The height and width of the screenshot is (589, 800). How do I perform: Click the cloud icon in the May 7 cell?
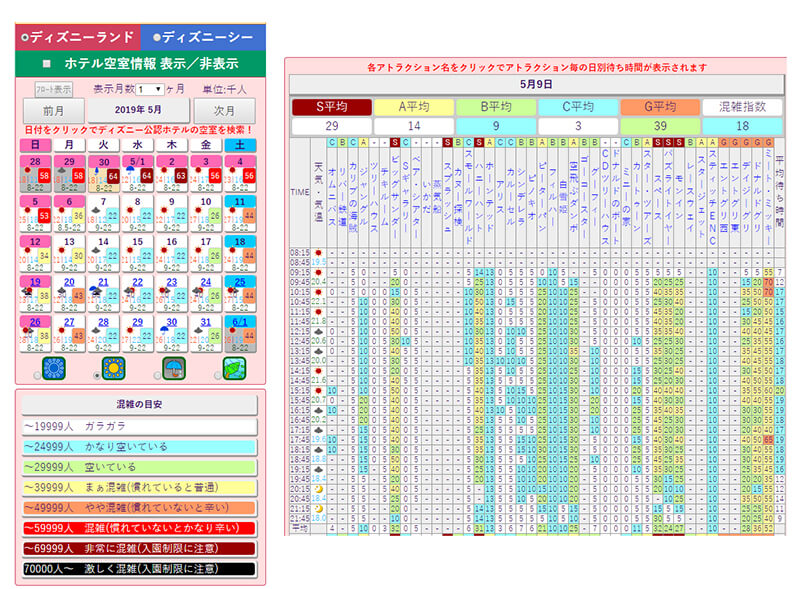pyautogui.click(x=96, y=210)
